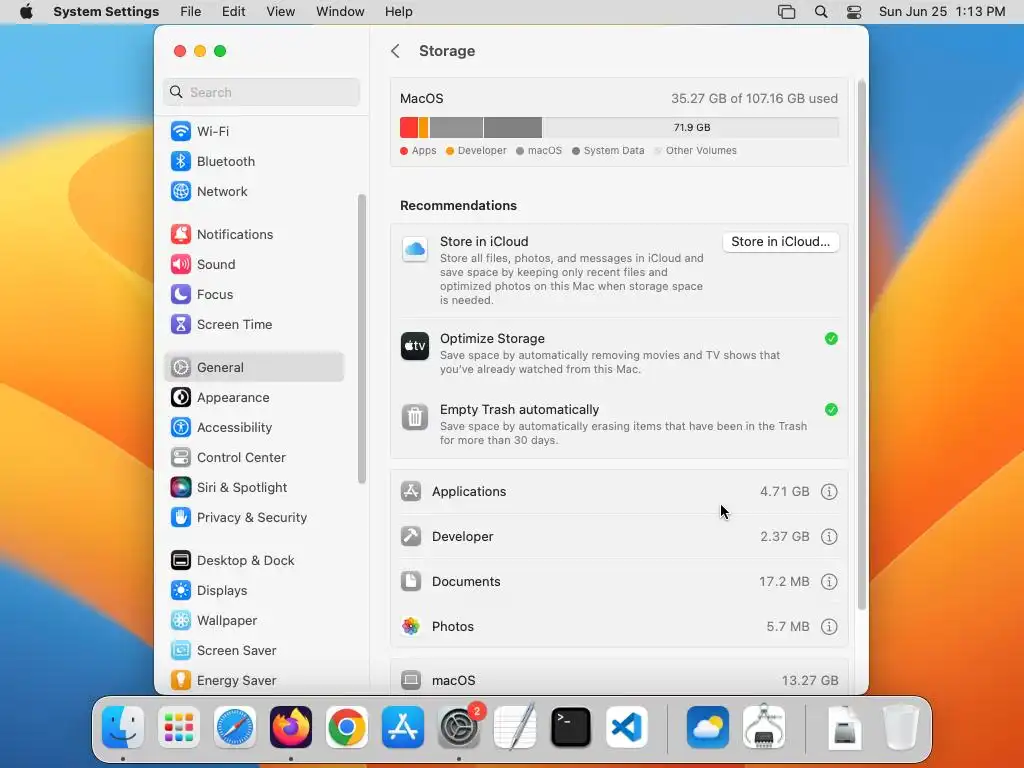Launch Safari from the Dock
The height and width of the screenshot is (768, 1024).
point(235,727)
